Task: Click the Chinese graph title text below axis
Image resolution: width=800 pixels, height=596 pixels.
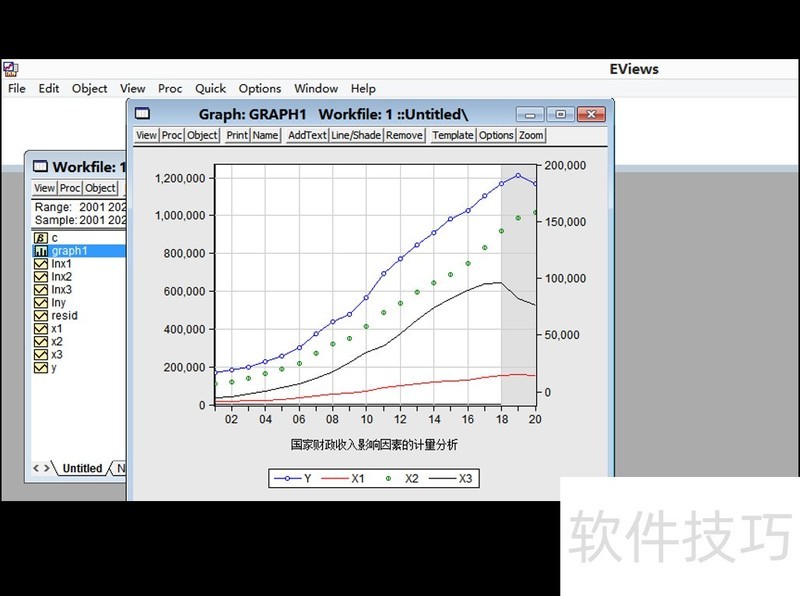Action: click(374, 444)
